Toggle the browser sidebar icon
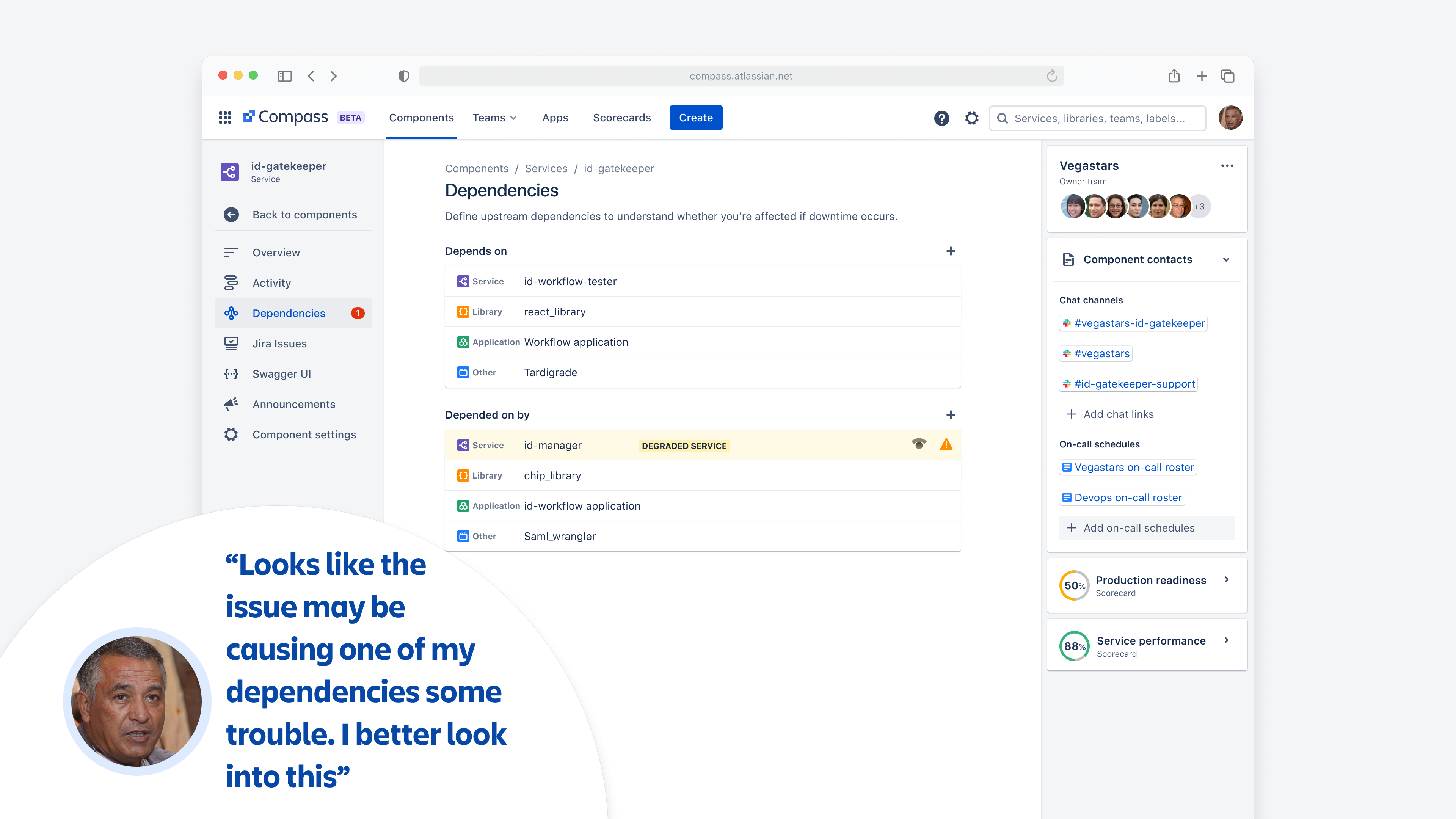 [284, 76]
